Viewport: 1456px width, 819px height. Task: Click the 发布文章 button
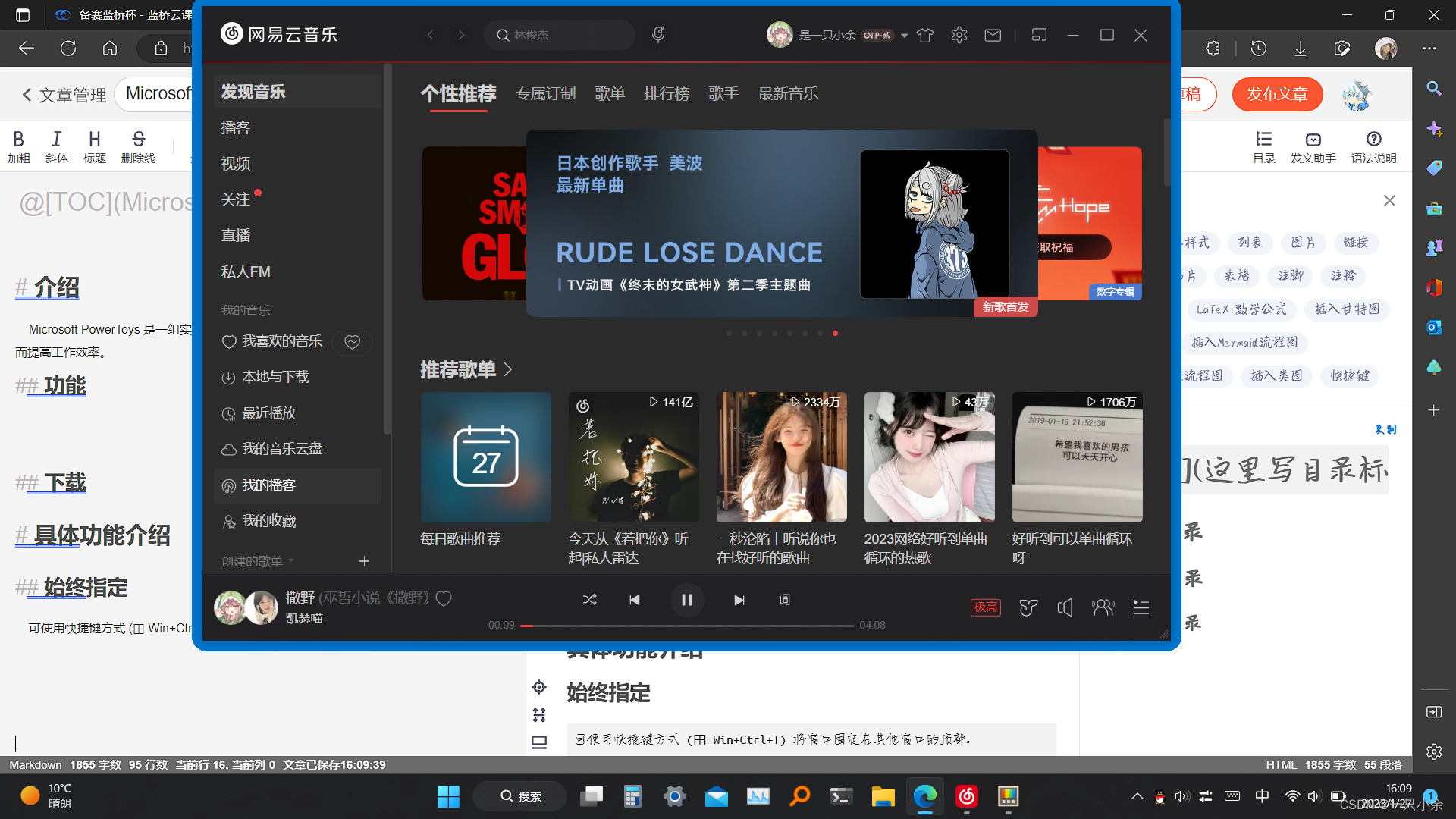1277,94
